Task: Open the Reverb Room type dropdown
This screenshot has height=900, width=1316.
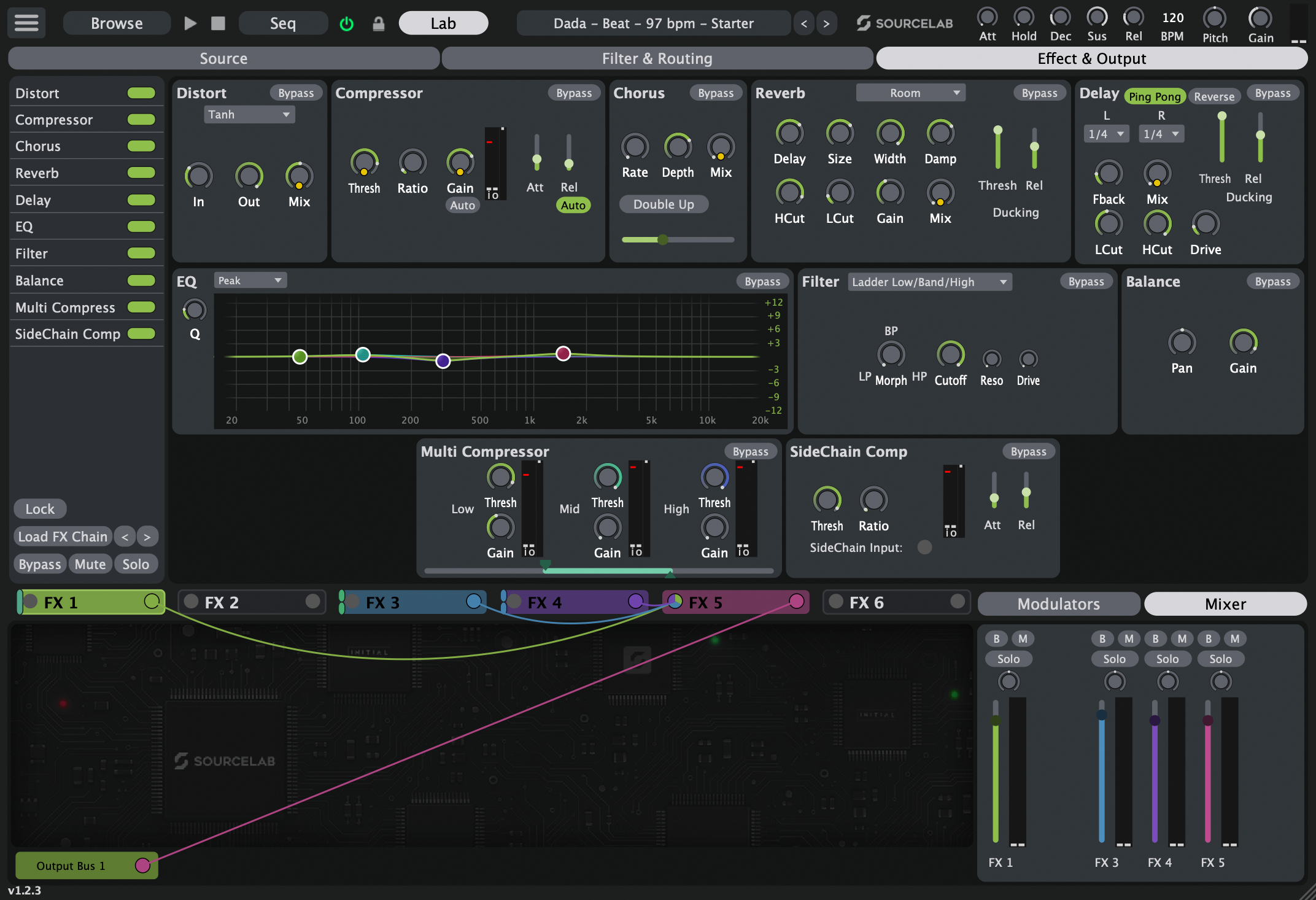Action: point(911,93)
